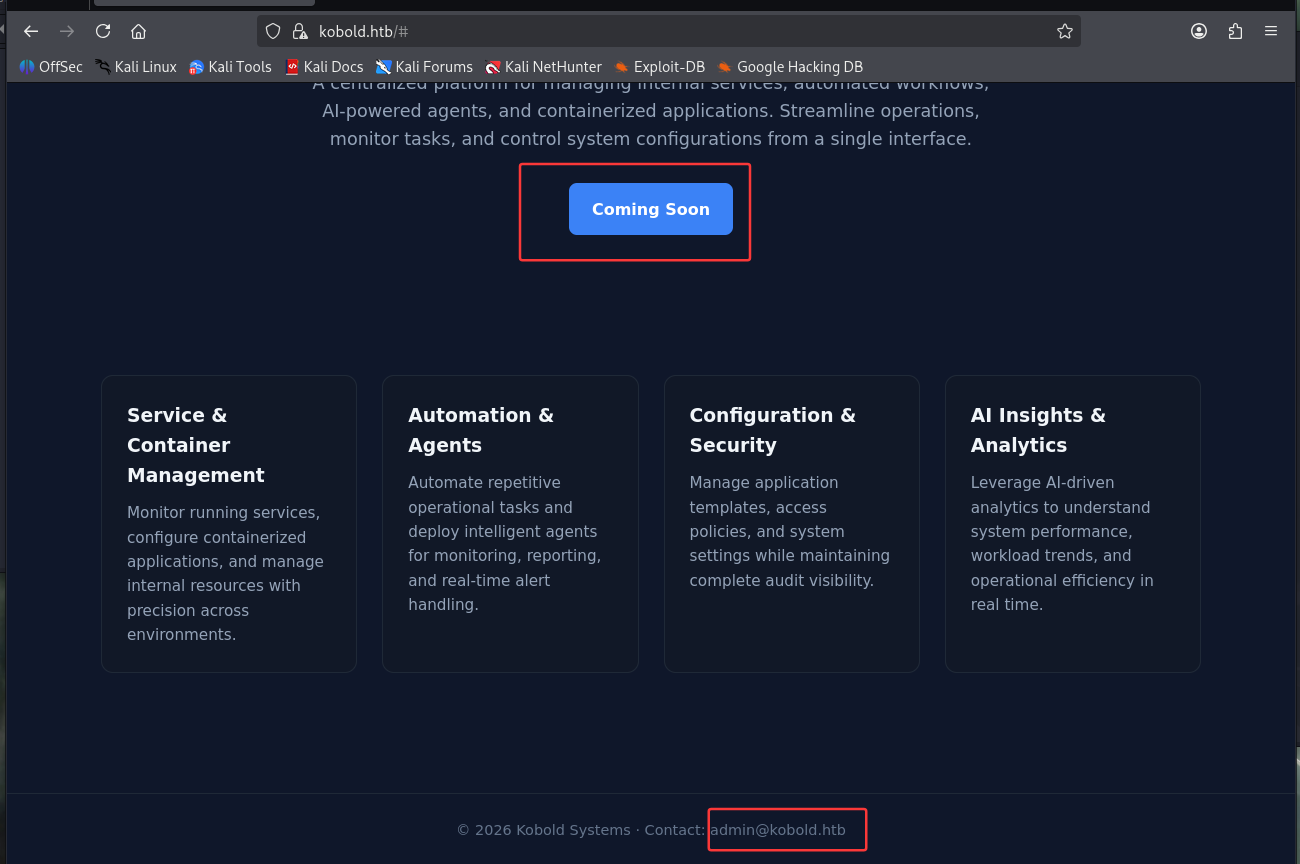The image size is (1300, 864).
Task: Open the extensions puzzle icon
Action: [x=1235, y=31]
